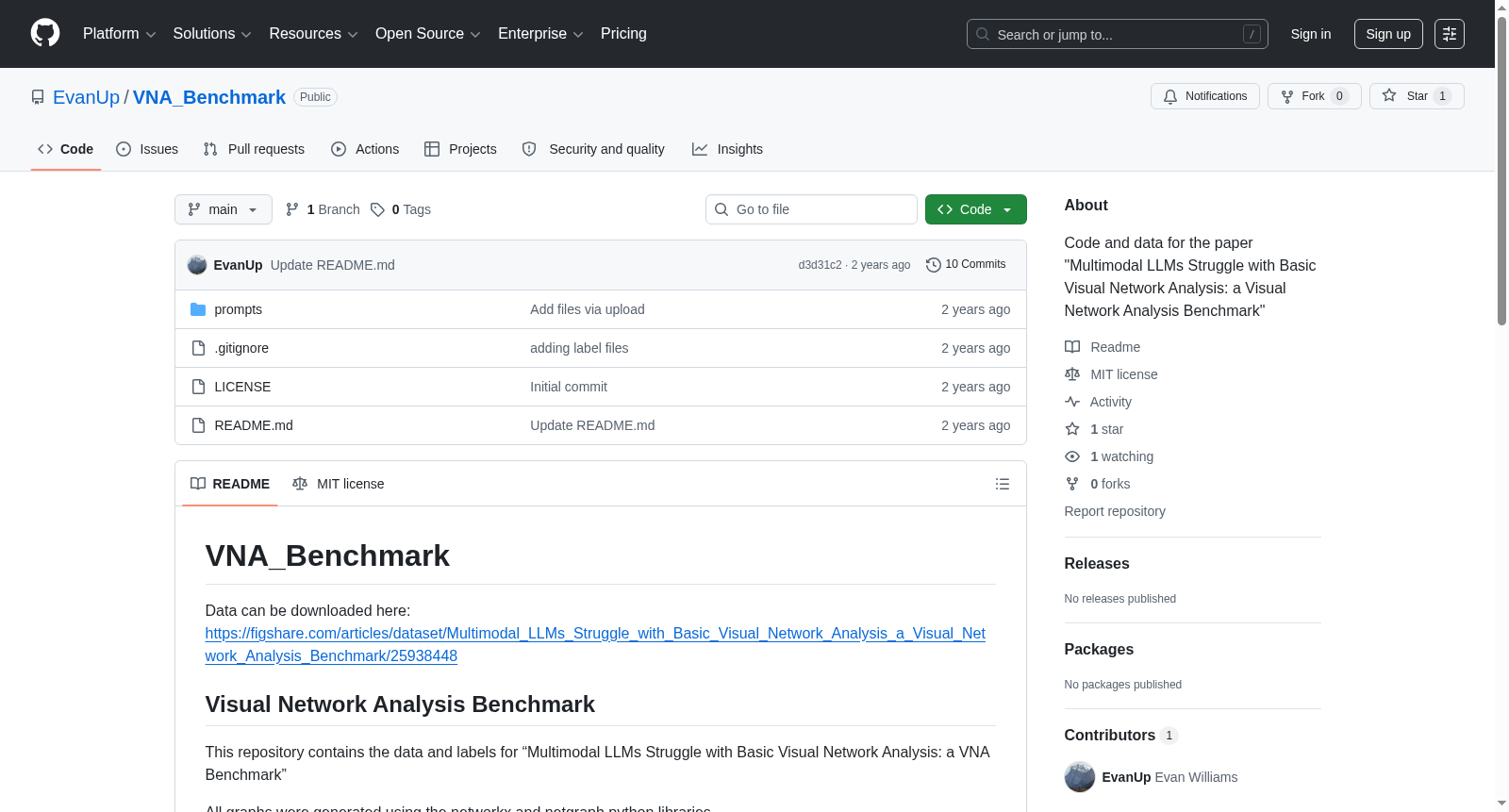Open the Security and quality tab

click(593, 149)
